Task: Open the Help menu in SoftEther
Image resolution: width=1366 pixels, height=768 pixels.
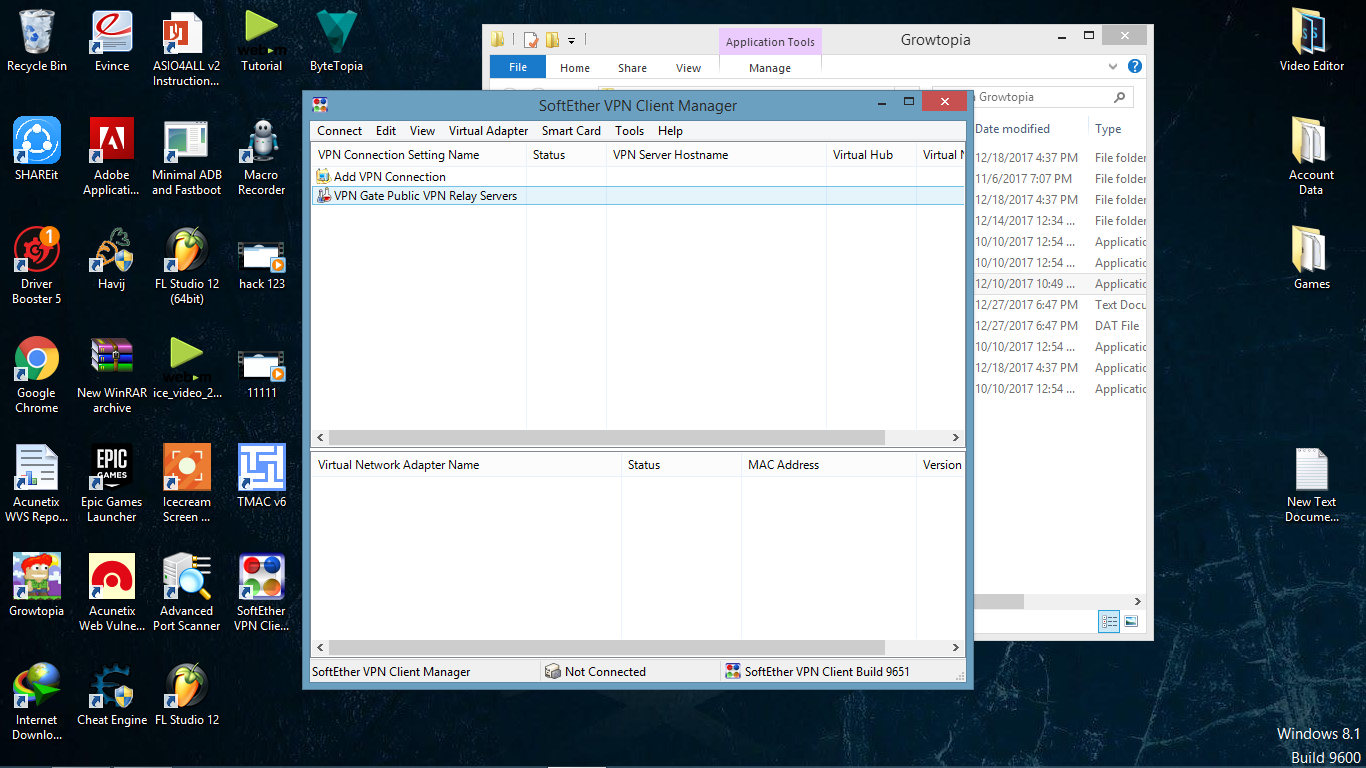Action: pos(670,131)
